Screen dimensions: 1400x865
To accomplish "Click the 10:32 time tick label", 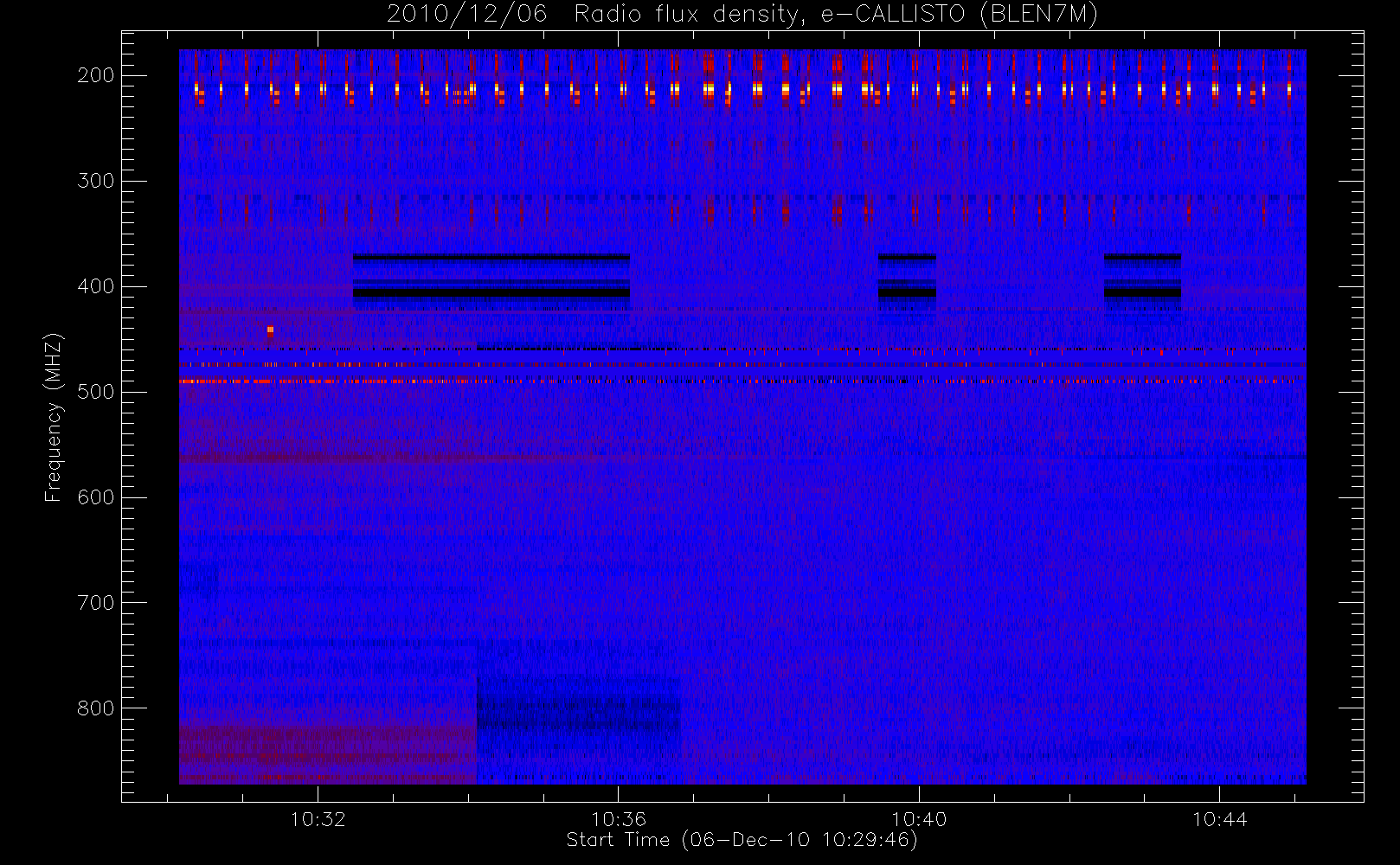I will coord(318,819).
